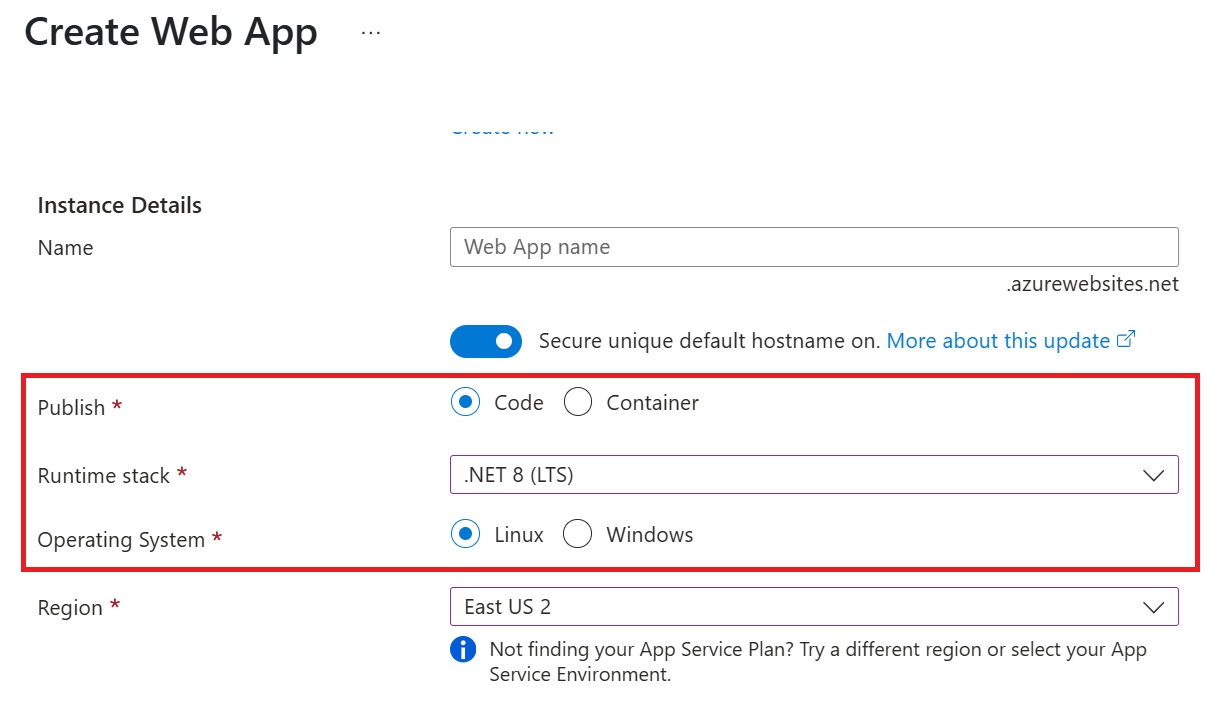Click the Operating System field label

click(124, 539)
